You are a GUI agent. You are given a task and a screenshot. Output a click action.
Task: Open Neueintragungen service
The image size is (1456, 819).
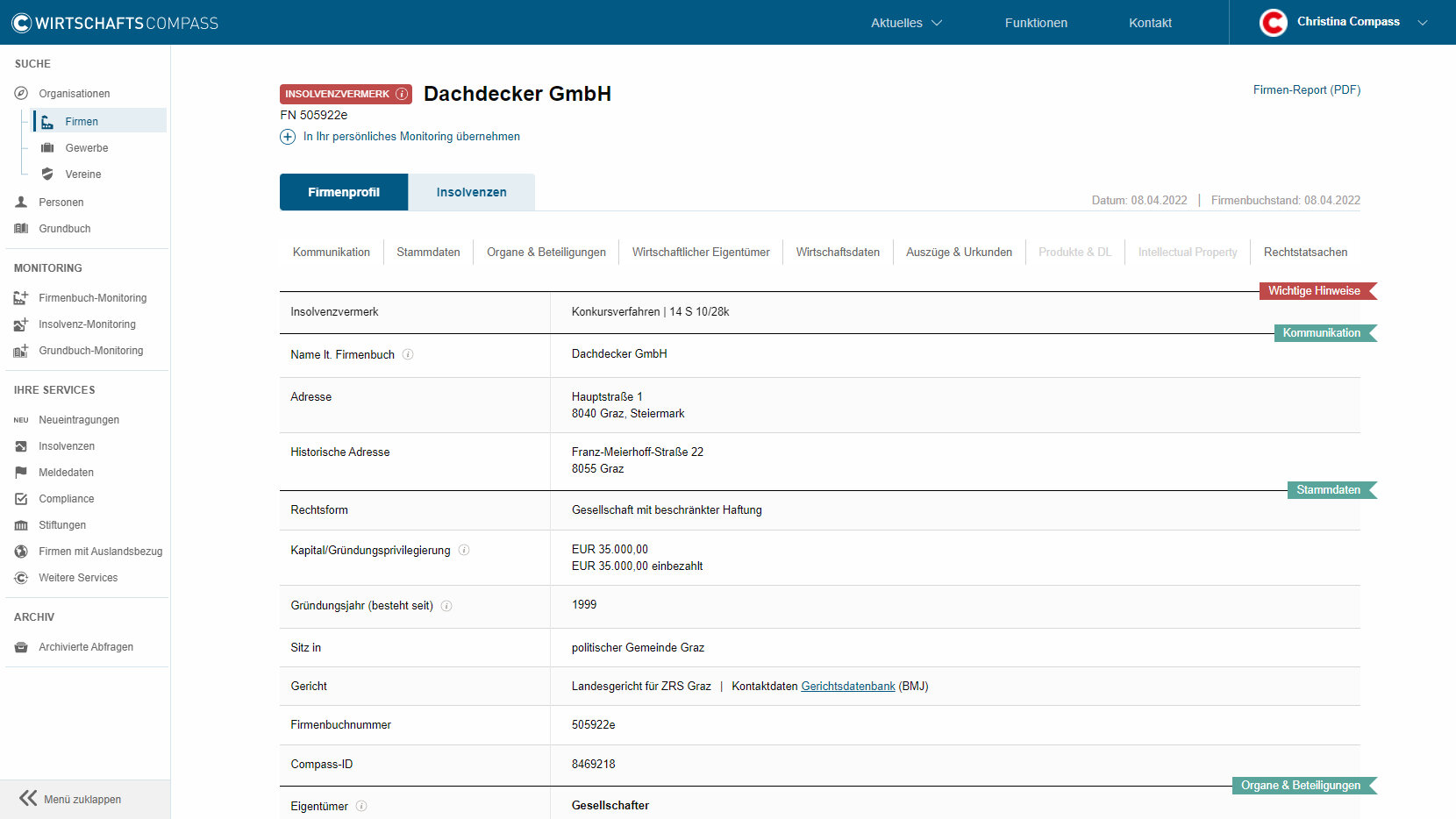79,420
